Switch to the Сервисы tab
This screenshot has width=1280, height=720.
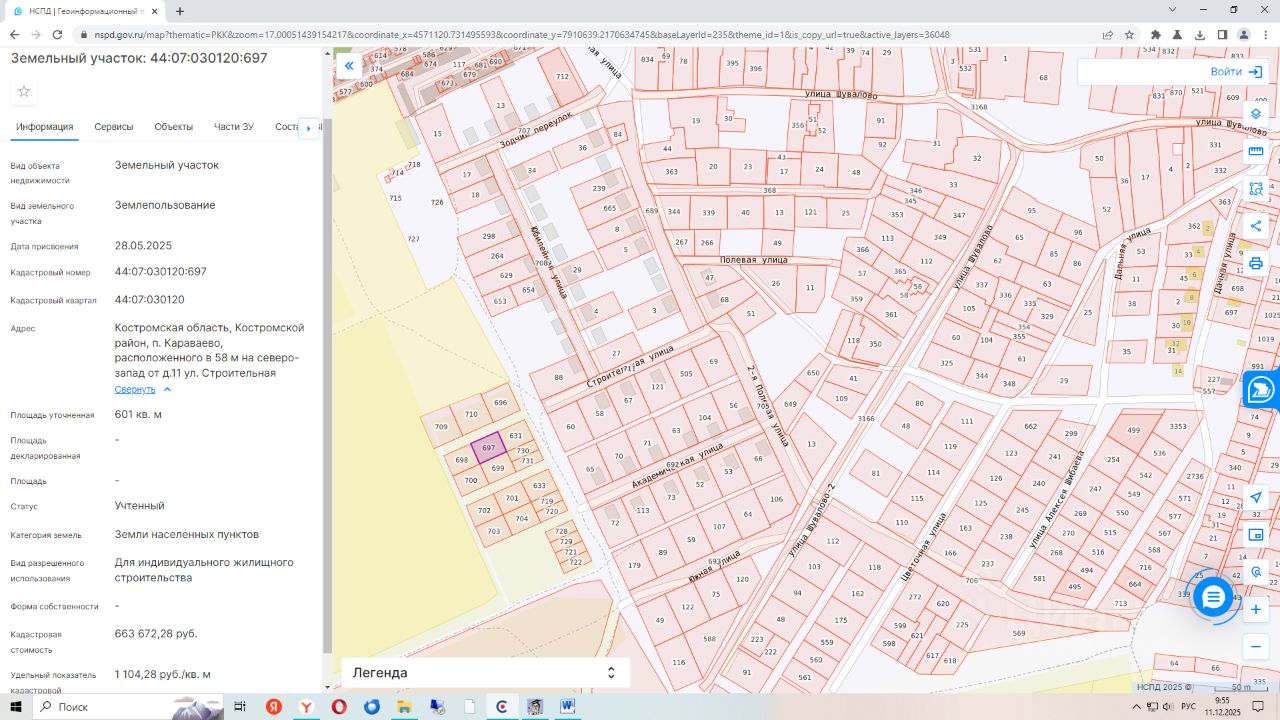click(x=114, y=127)
